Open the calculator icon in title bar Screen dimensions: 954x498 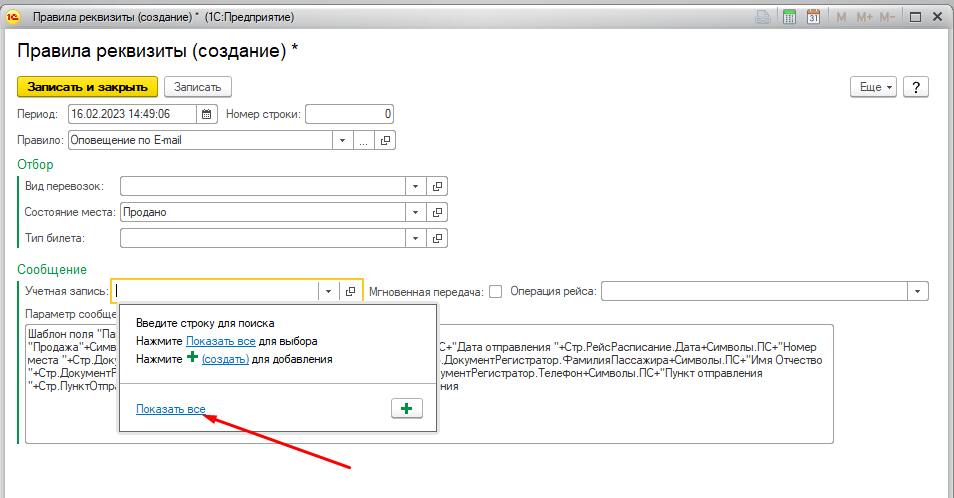coord(789,17)
